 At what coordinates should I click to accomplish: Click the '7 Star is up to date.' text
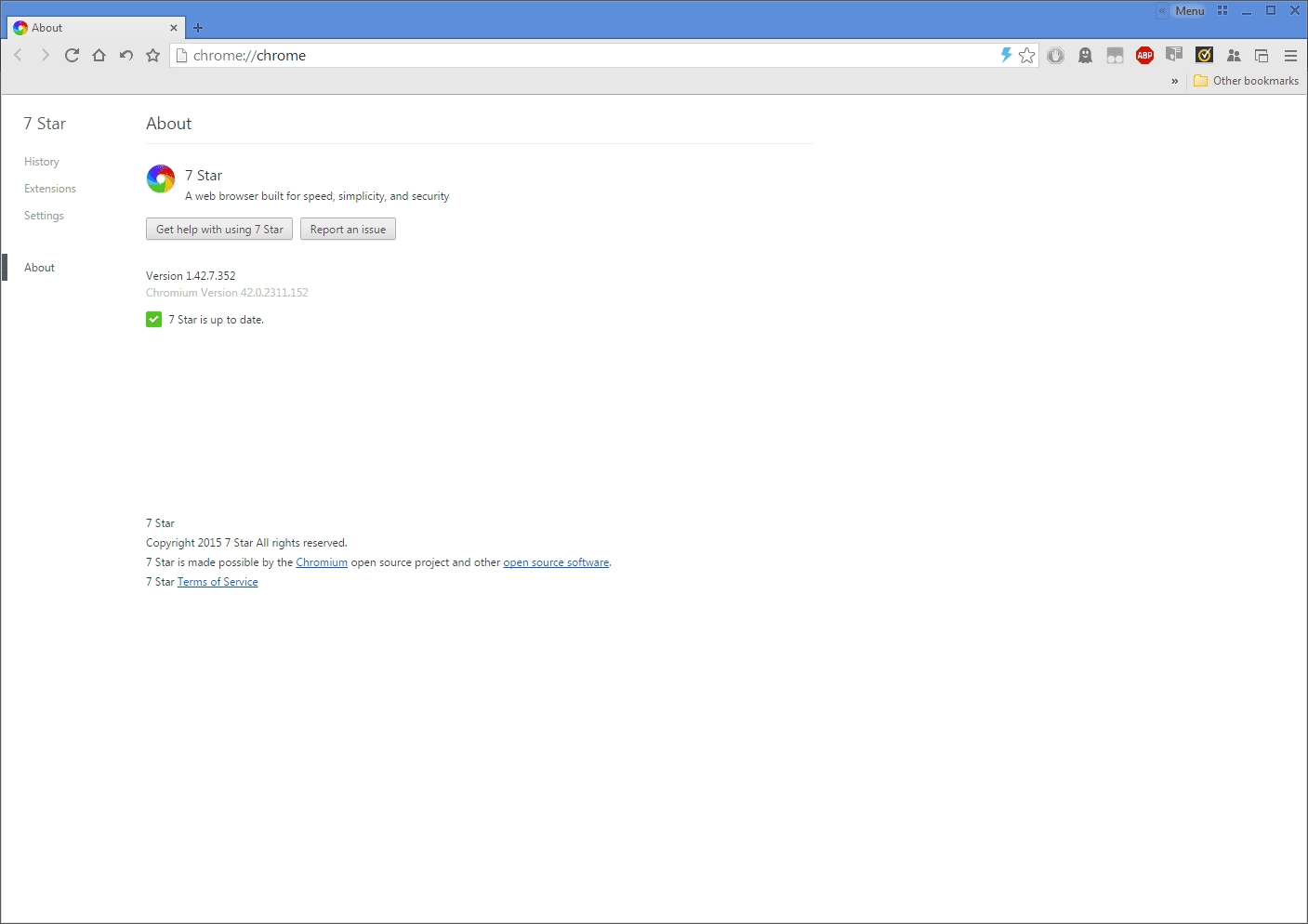(216, 320)
